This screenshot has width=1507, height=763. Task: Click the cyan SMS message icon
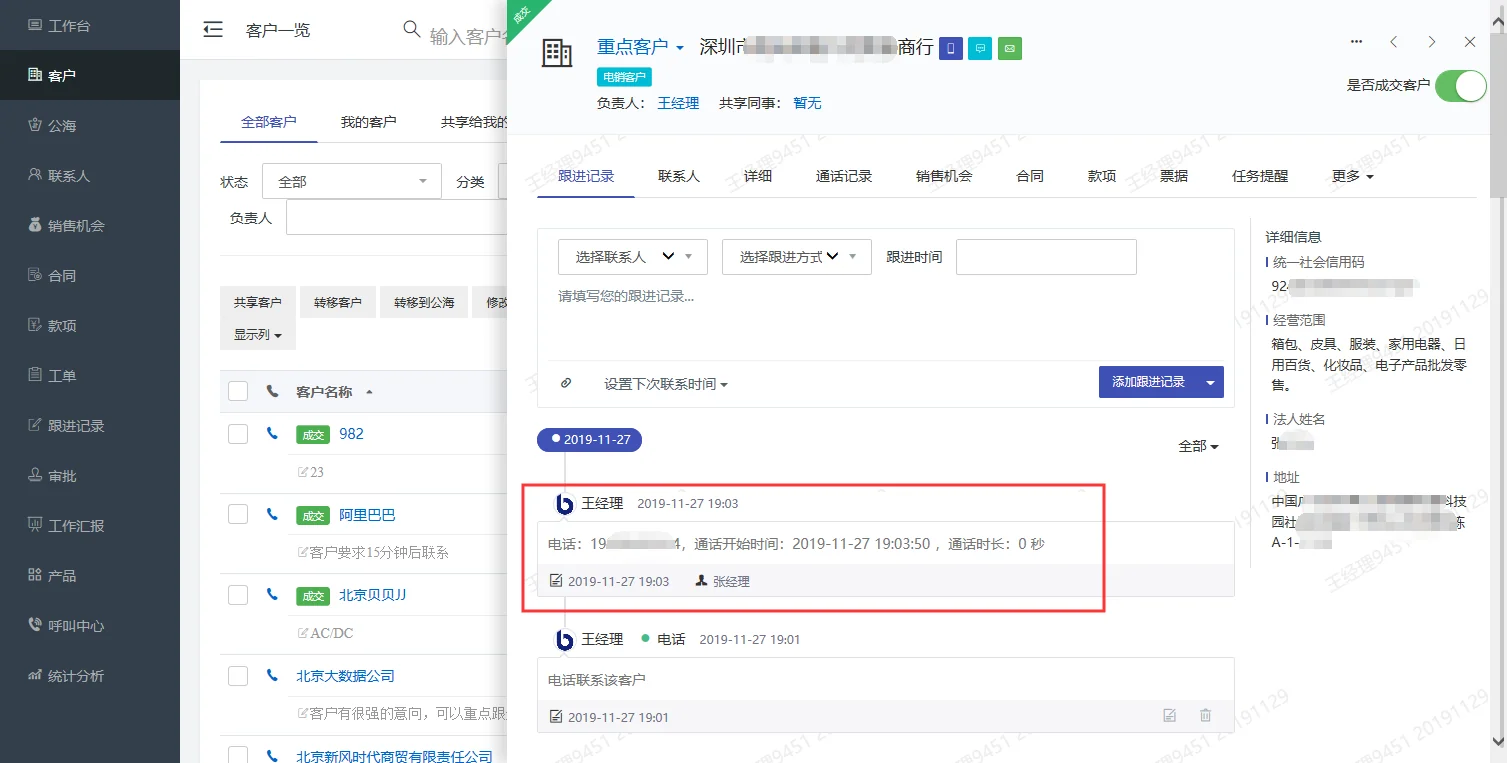coord(980,48)
